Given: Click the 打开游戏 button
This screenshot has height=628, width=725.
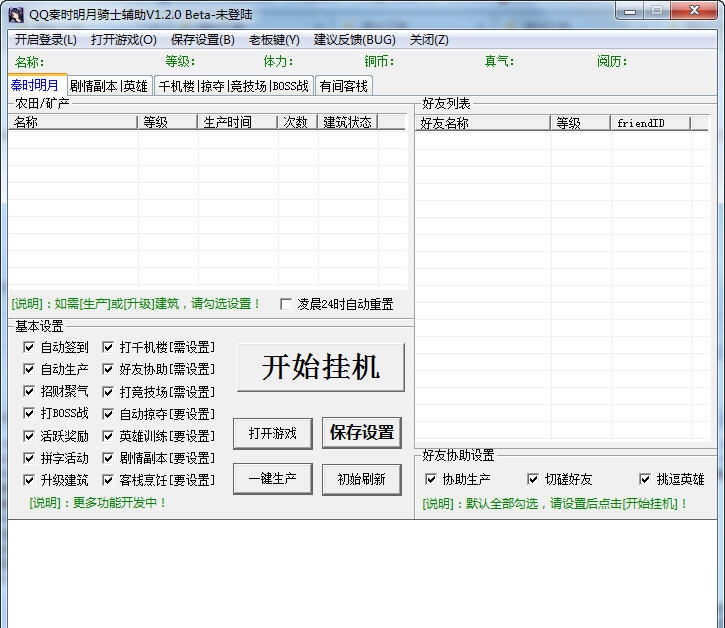Looking at the screenshot, I should [x=273, y=433].
